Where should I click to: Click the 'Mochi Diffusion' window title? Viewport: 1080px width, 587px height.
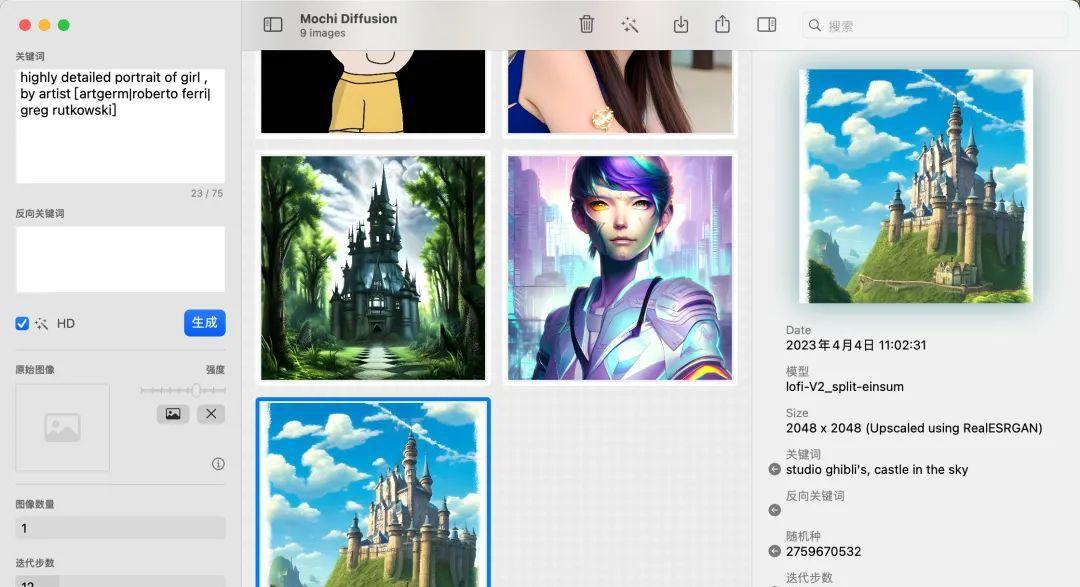click(349, 19)
